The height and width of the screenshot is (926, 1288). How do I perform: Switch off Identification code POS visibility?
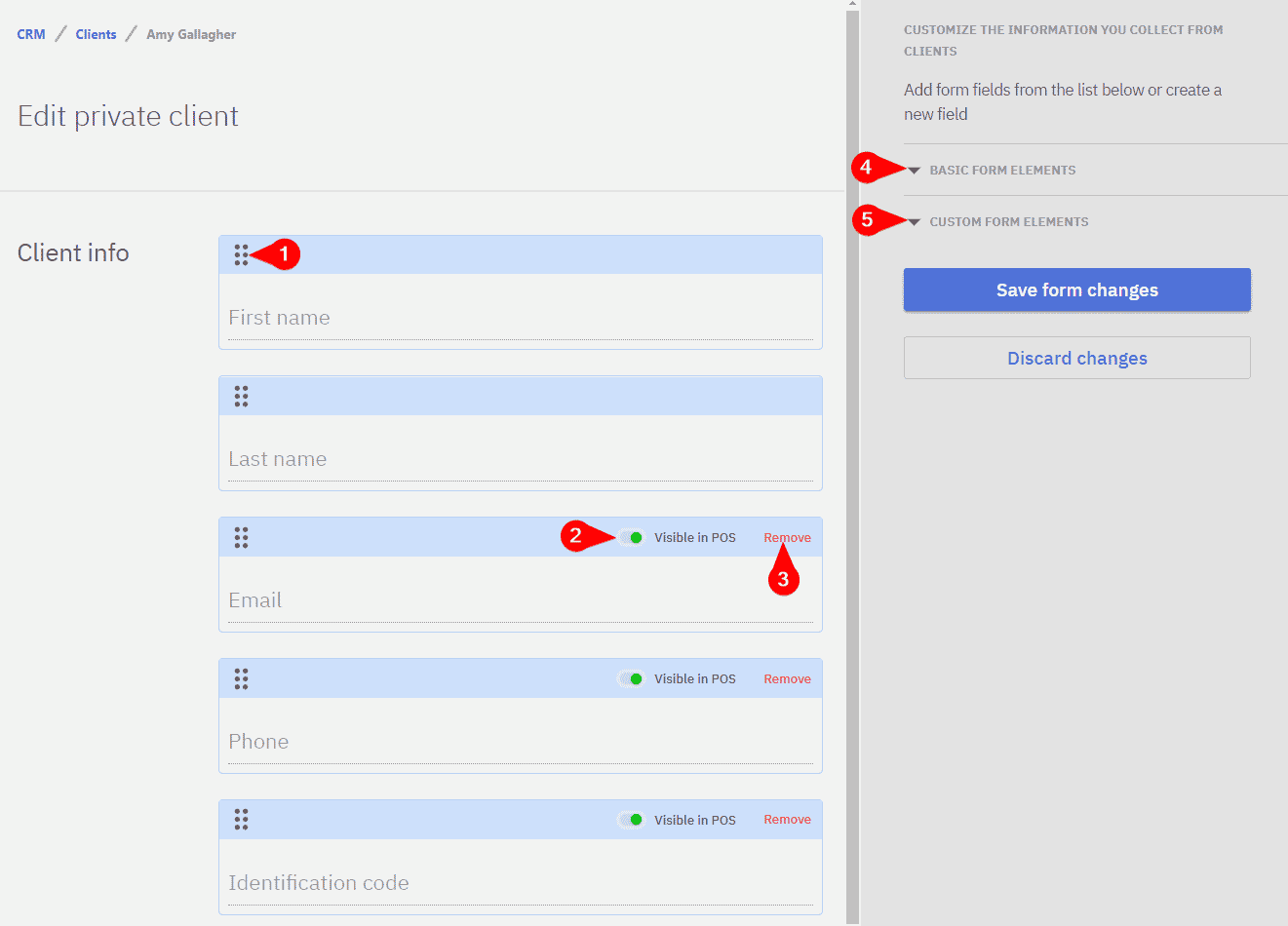(632, 820)
